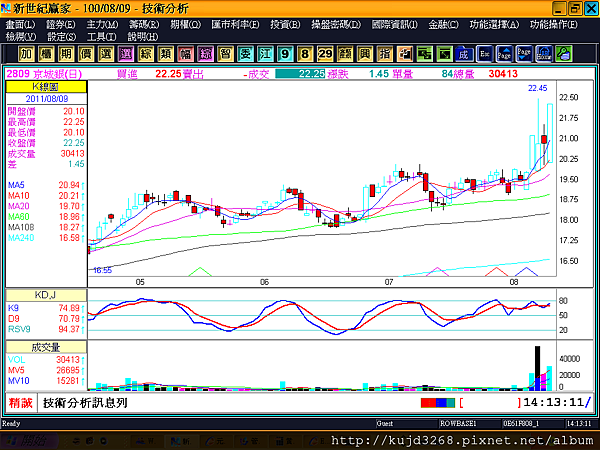The height and width of the screenshot is (450, 600).
Task: Open the 操盤密碼(D) menu
Action: point(336,25)
